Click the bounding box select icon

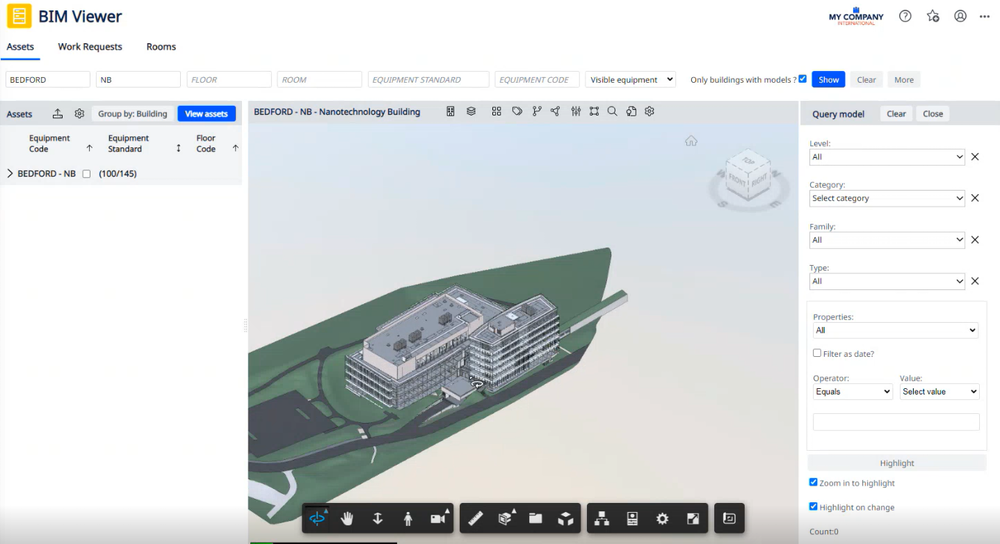[x=594, y=112]
